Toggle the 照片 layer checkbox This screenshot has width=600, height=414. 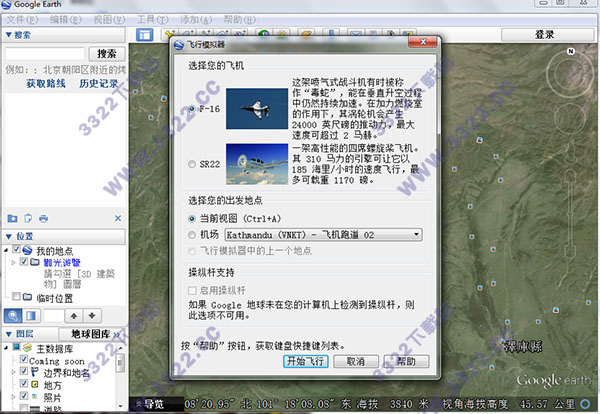[x=24, y=396]
